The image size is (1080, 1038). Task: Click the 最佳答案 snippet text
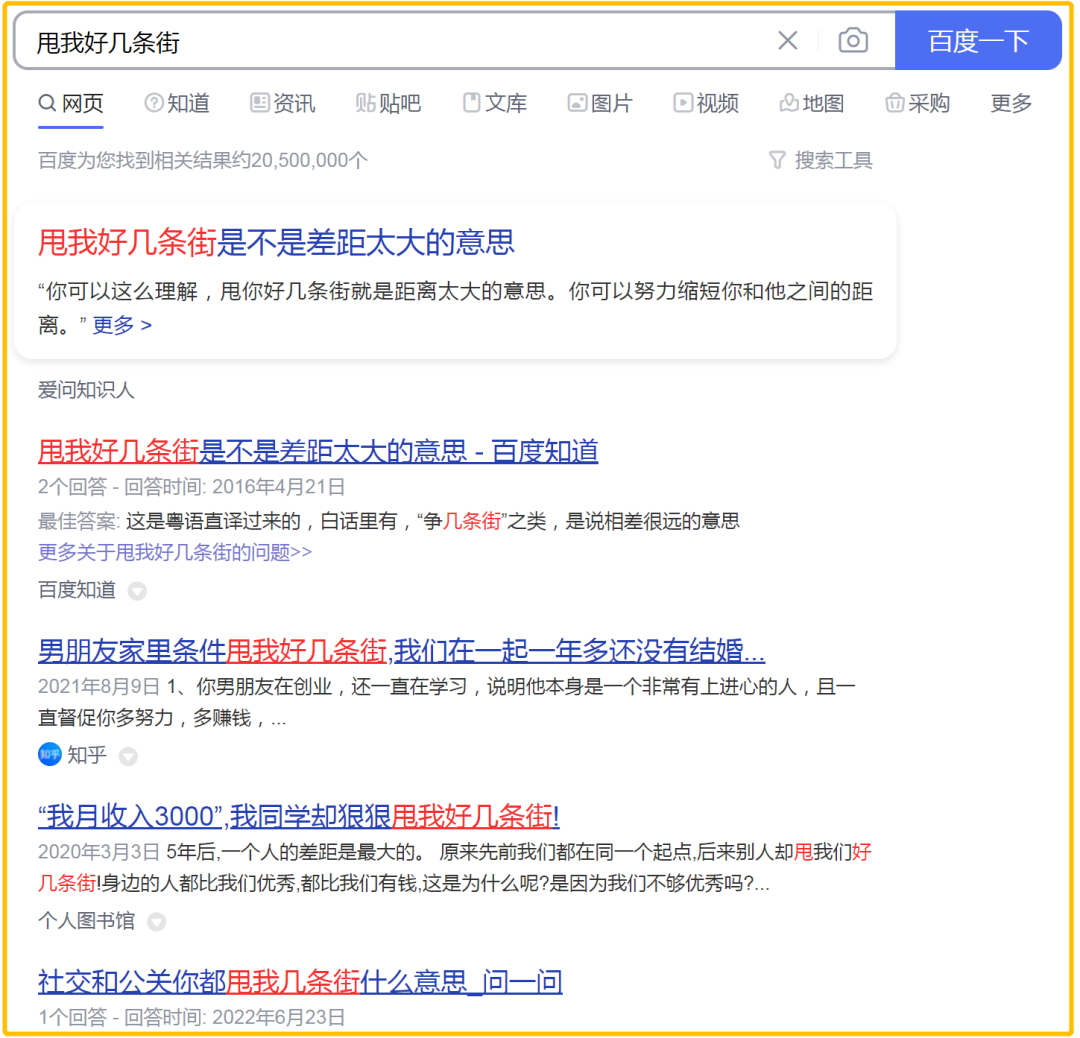click(389, 521)
